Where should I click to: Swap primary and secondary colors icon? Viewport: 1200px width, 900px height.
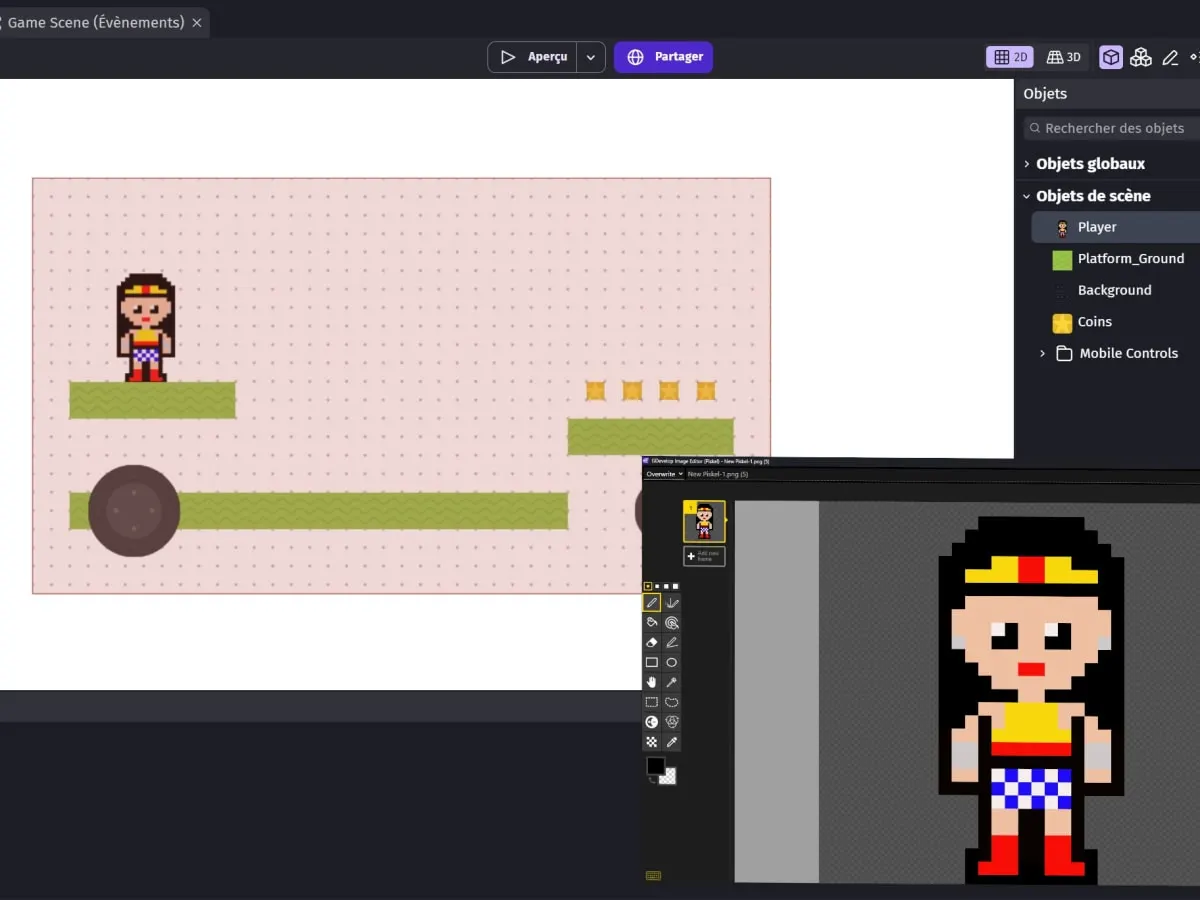(x=651, y=780)
